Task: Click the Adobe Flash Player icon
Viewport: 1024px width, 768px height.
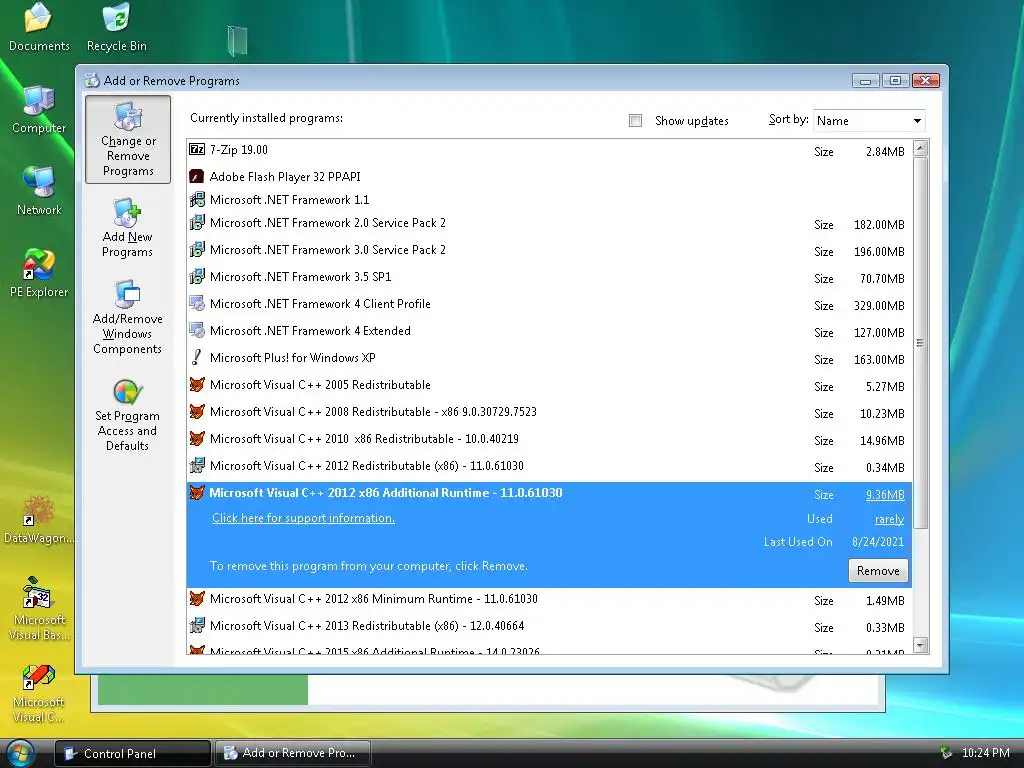Action: pyautogui.click(x=197, y=176)
